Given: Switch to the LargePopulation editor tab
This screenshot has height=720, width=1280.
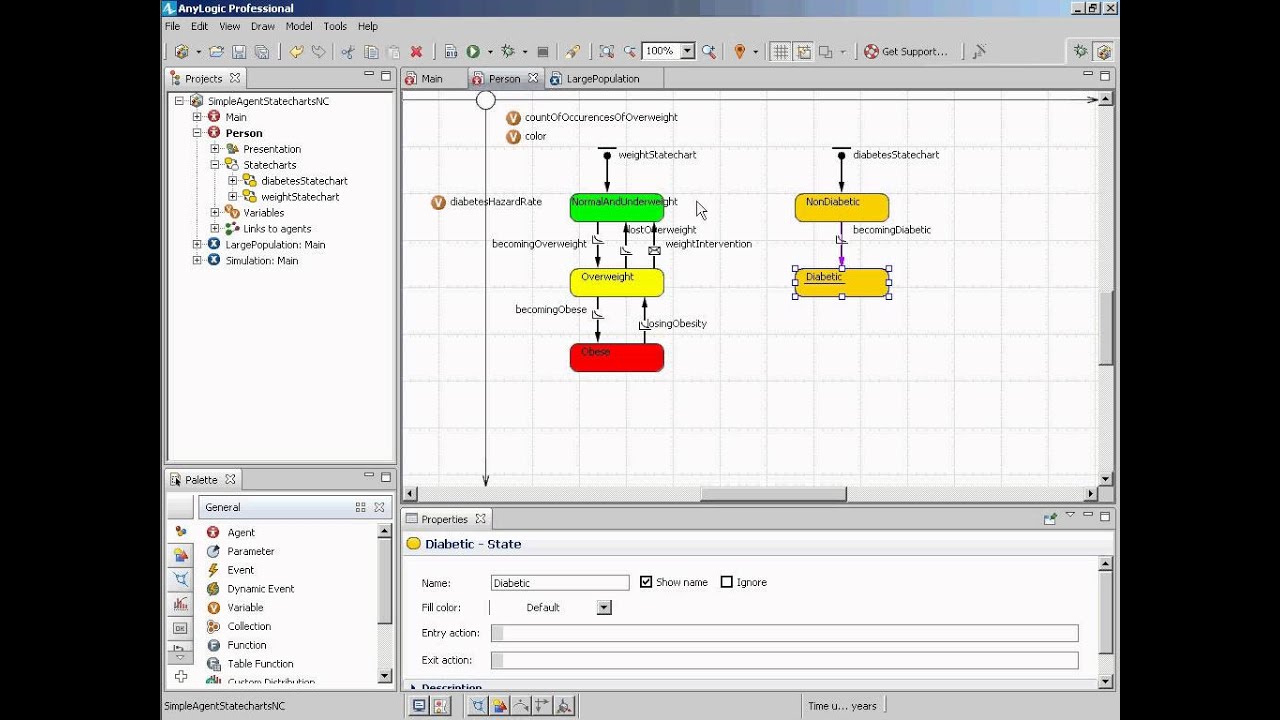Looking at the screenshot, I should pyautogui.click(x=602, y=78).
